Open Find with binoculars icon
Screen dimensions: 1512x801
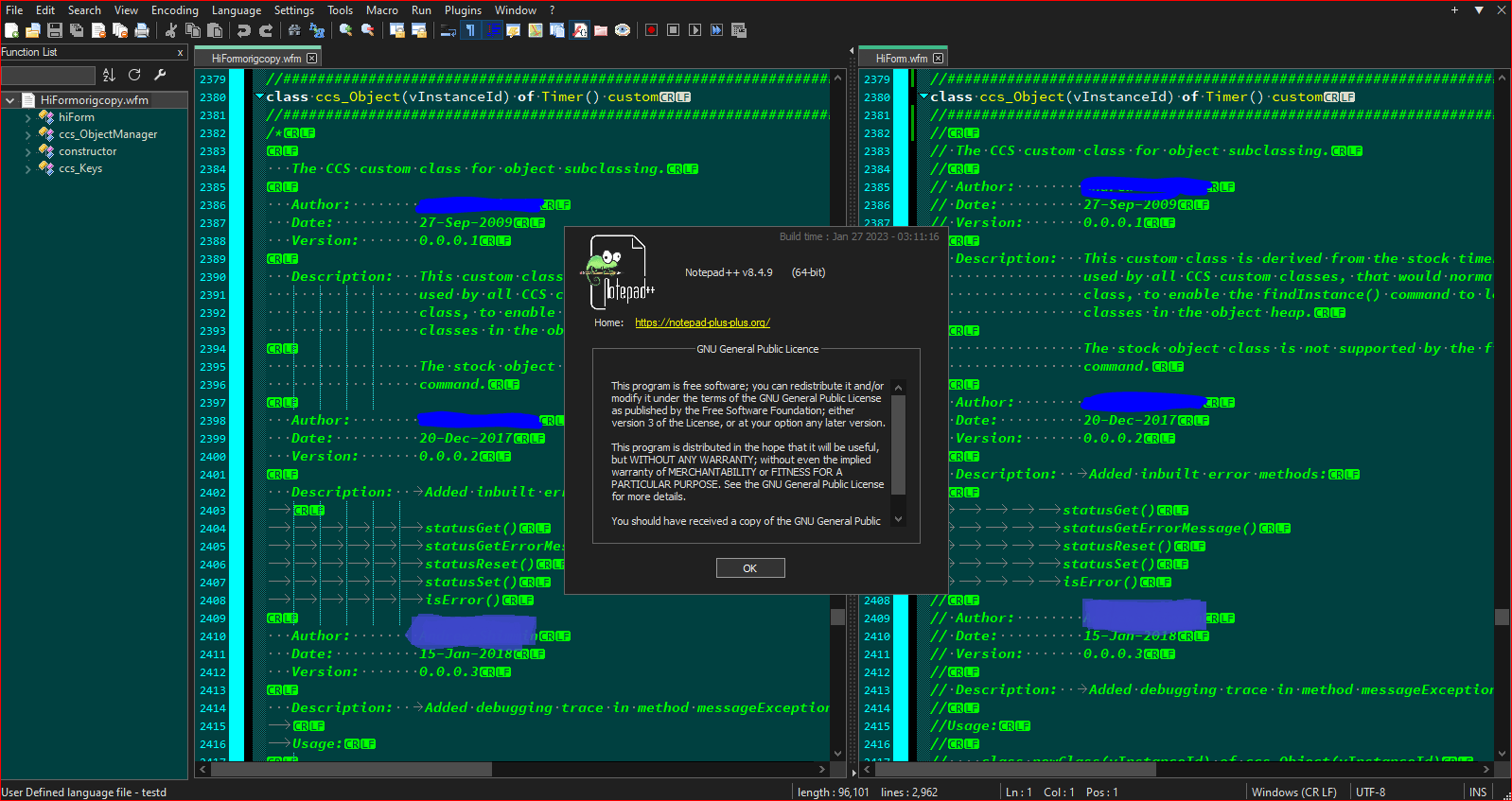294,30
